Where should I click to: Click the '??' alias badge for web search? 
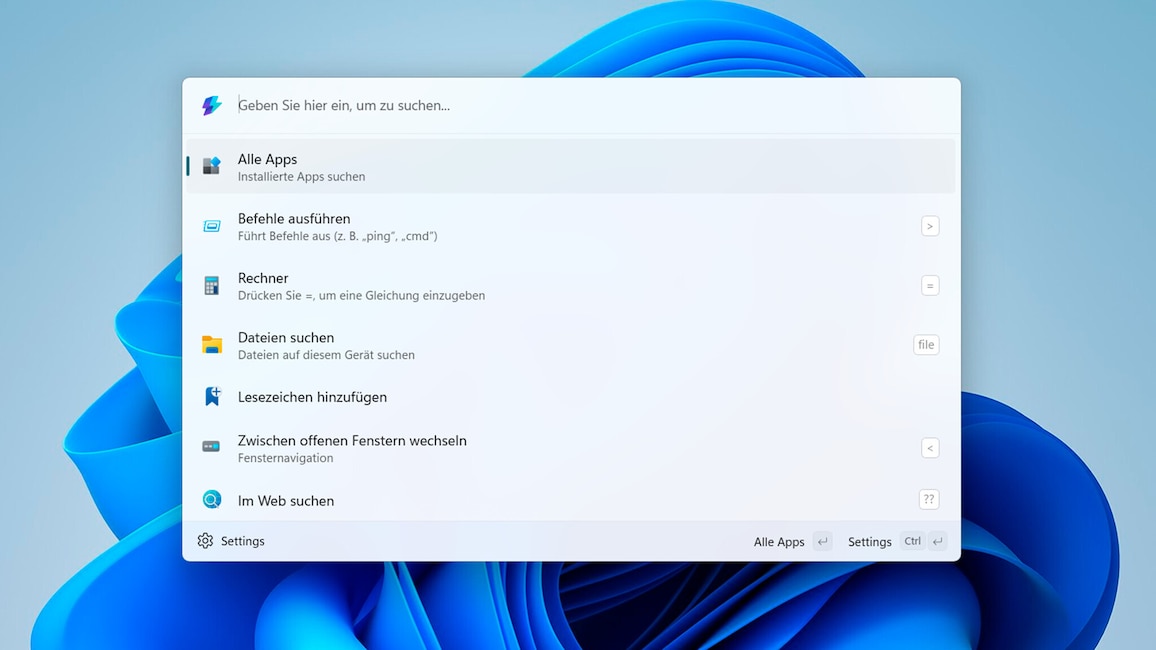[929, 500]
